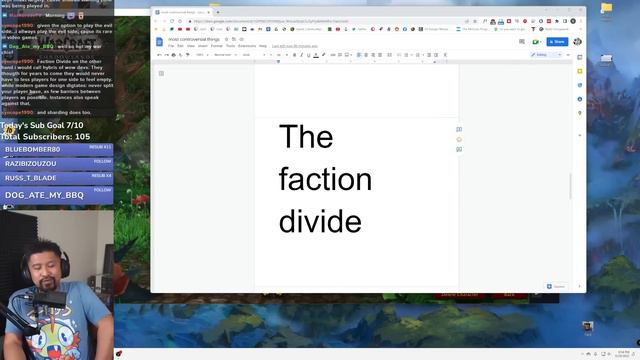Select the Paint format tool
Viewport: 640px width, 360px height.
188,55
